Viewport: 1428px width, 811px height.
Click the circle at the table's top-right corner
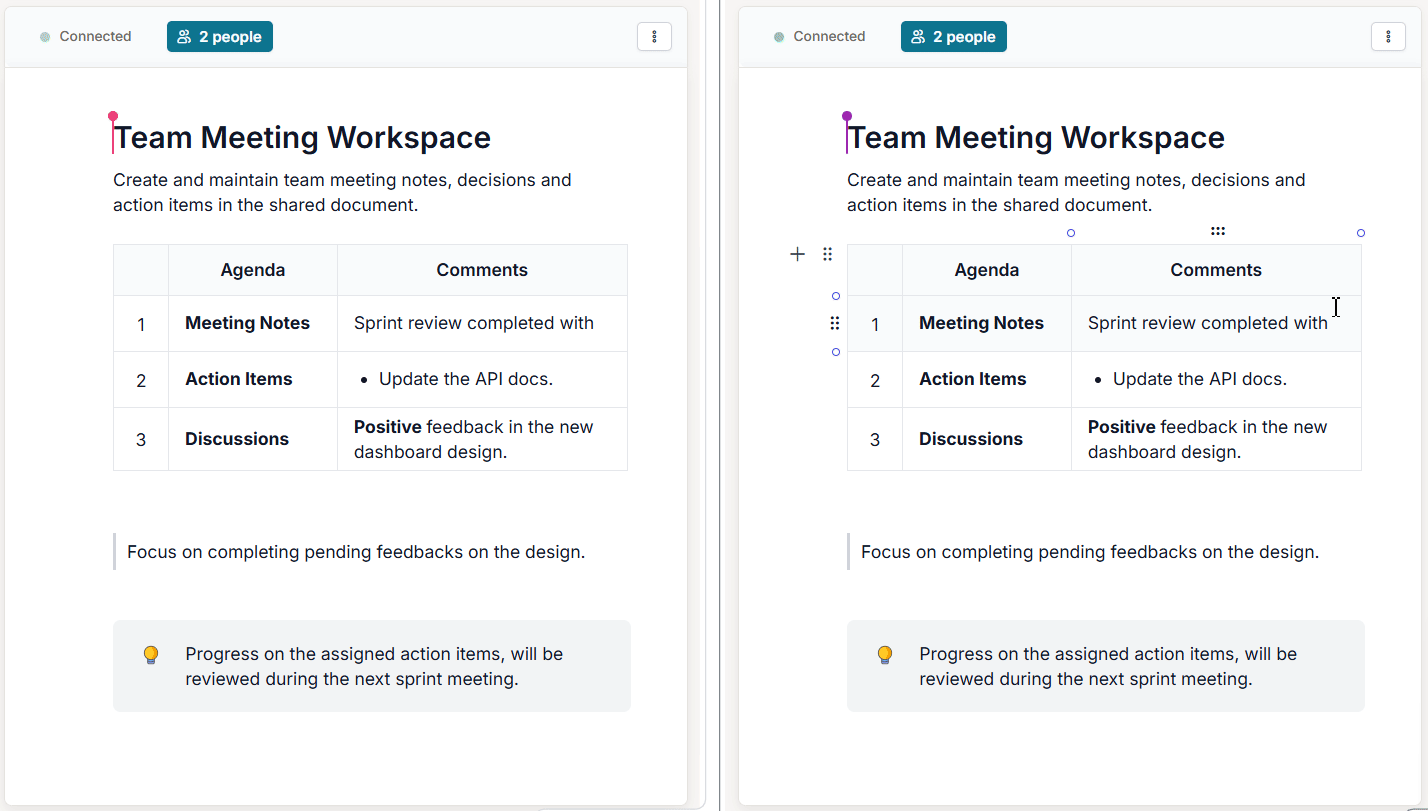pyautogui.click(x=1361, y=233)
